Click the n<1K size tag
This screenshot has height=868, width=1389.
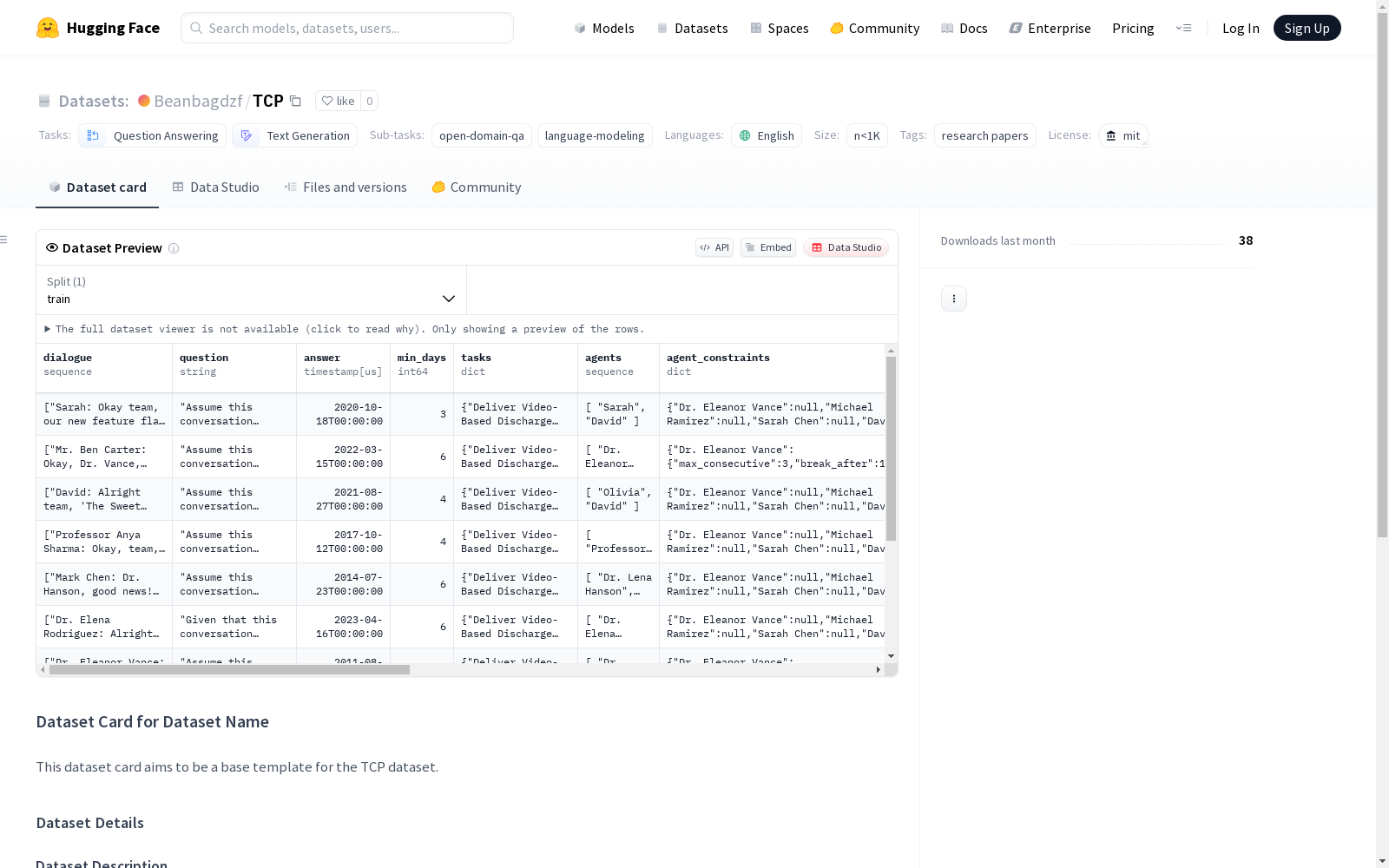pyautogui.click(x=867, y=135)
